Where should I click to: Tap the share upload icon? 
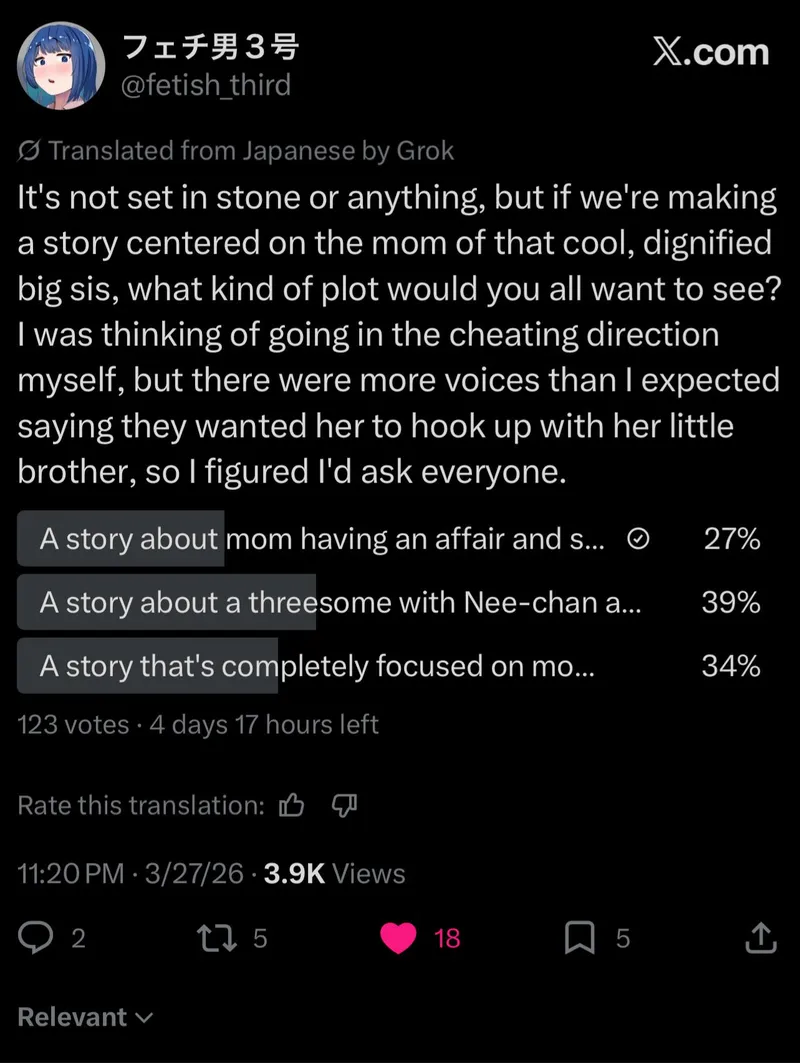point(760,937)
